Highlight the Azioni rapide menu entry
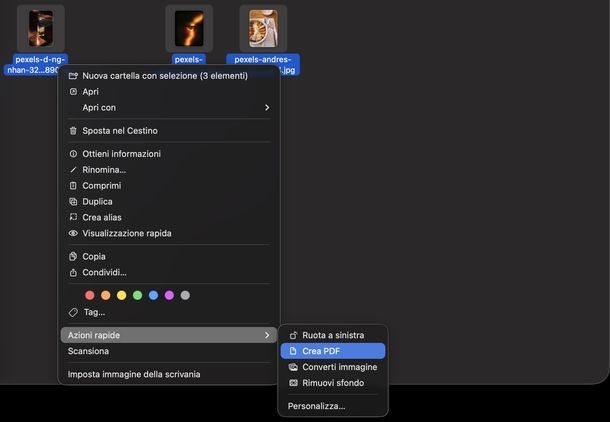The height and width of the screenshot is (422, 610). (x=169, y=335)
